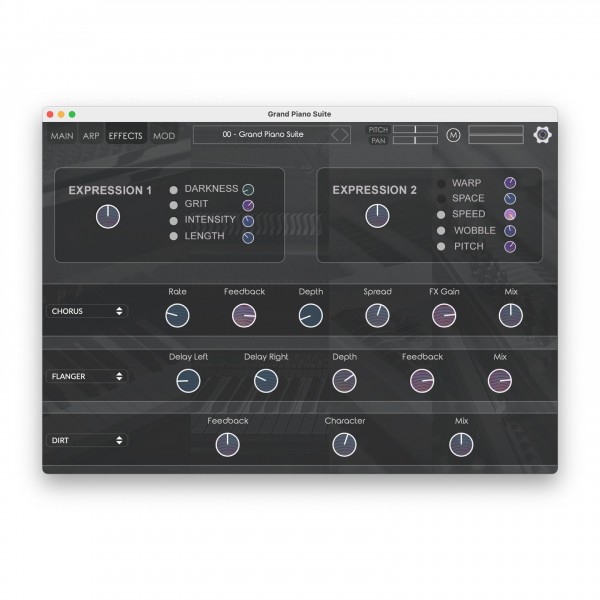Click the Chorus FX Gain knob
Image resolution: width=600 pixels, height=600 pixels.
coord(444,316)
